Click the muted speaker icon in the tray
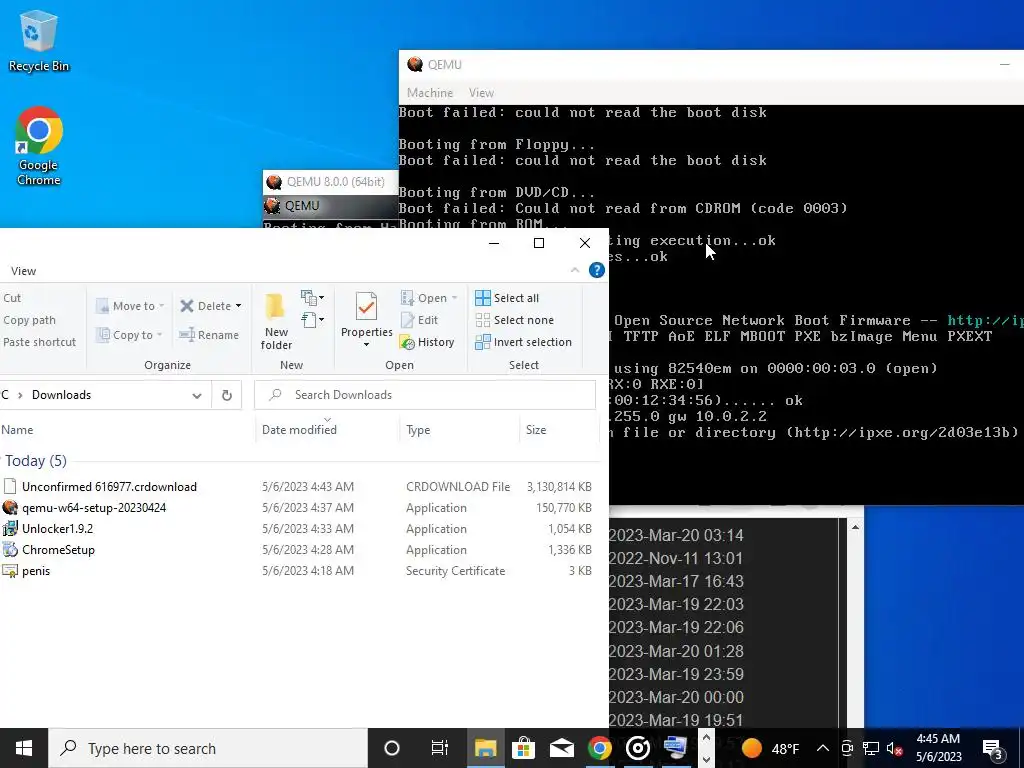Viewport: 1024px width, 768px height. (895, 748)
